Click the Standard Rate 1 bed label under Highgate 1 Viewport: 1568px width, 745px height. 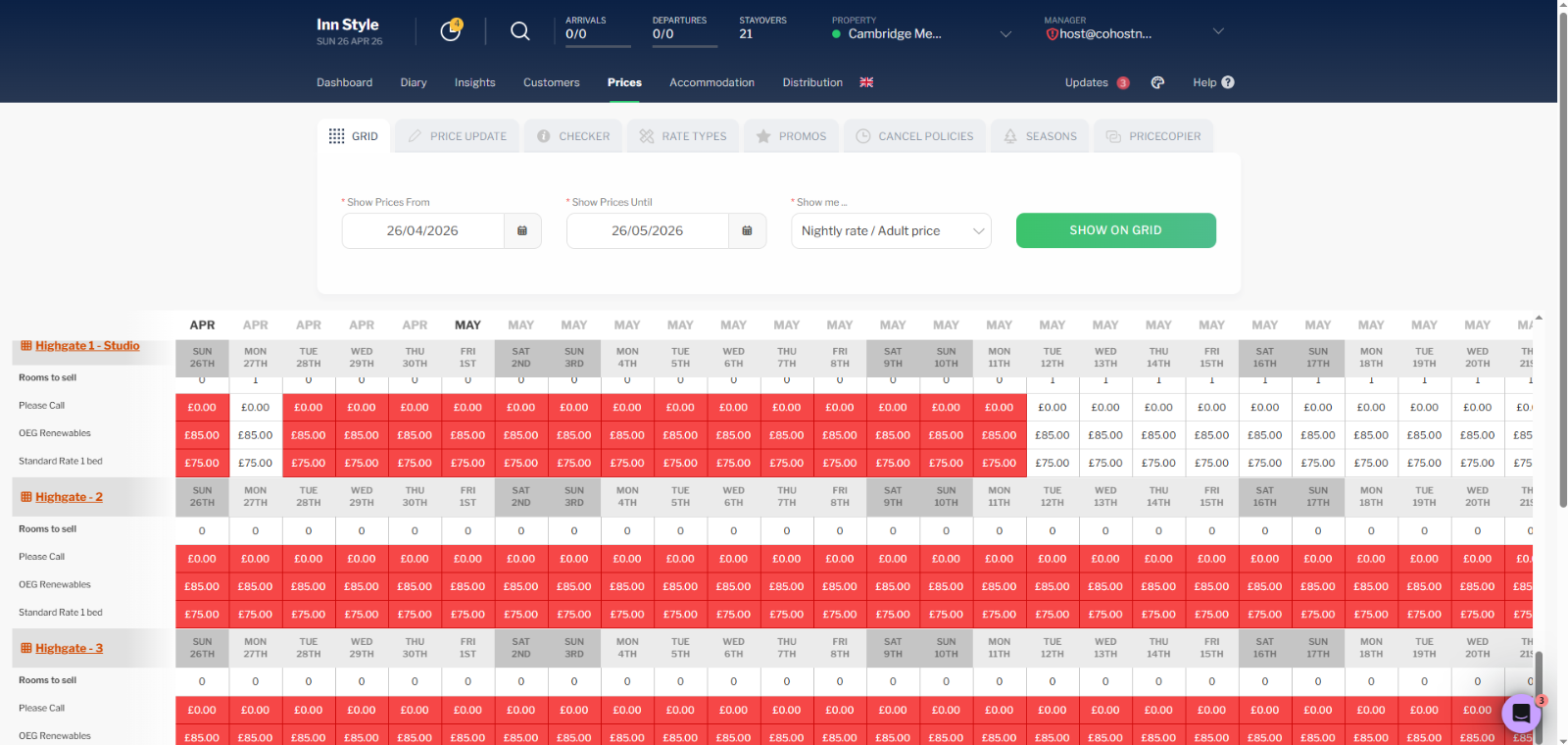[61, 461]
